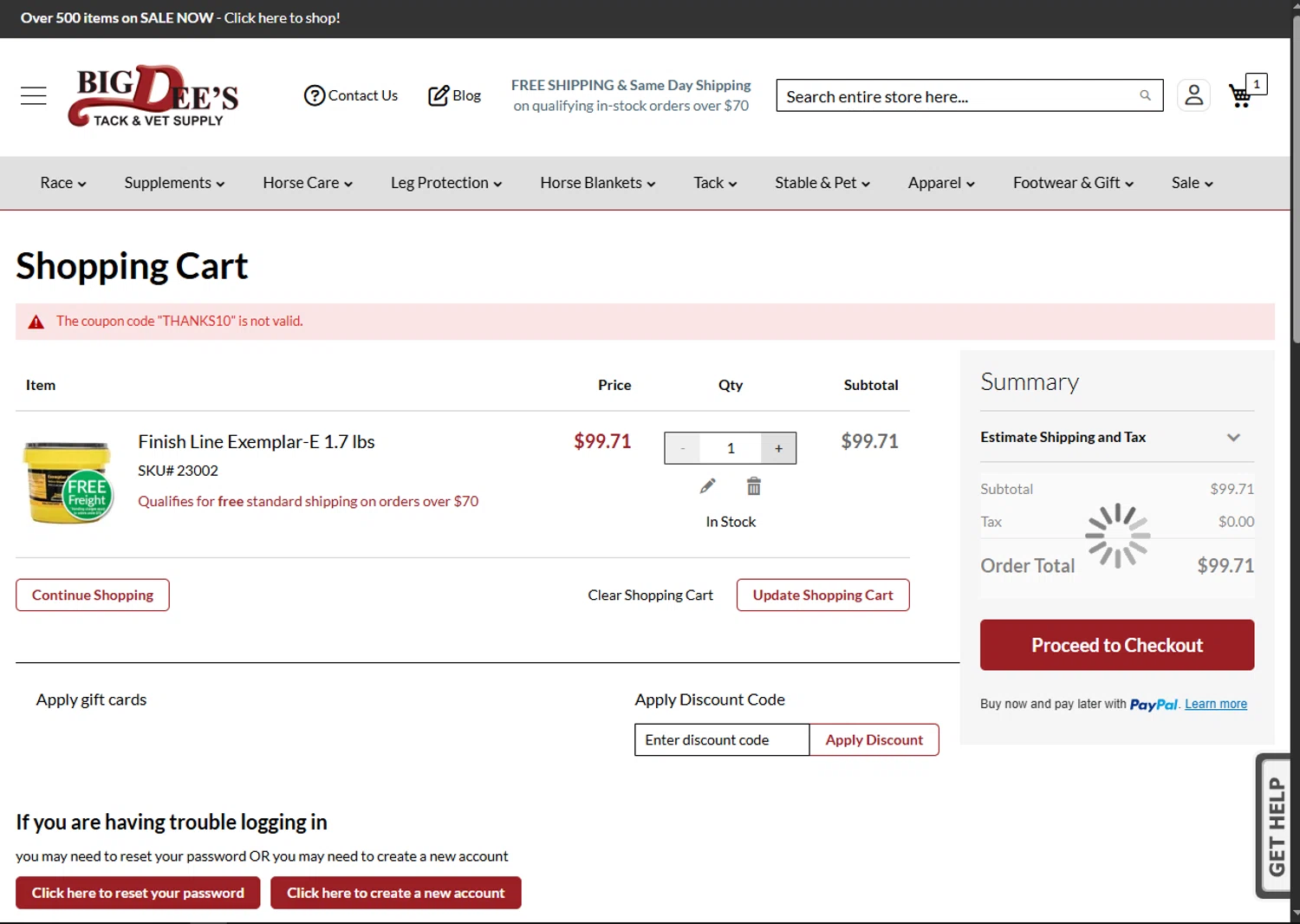Expand the Horse Care menu
The height and width of the screenshot is (924, 1300).
click(308, 183)
